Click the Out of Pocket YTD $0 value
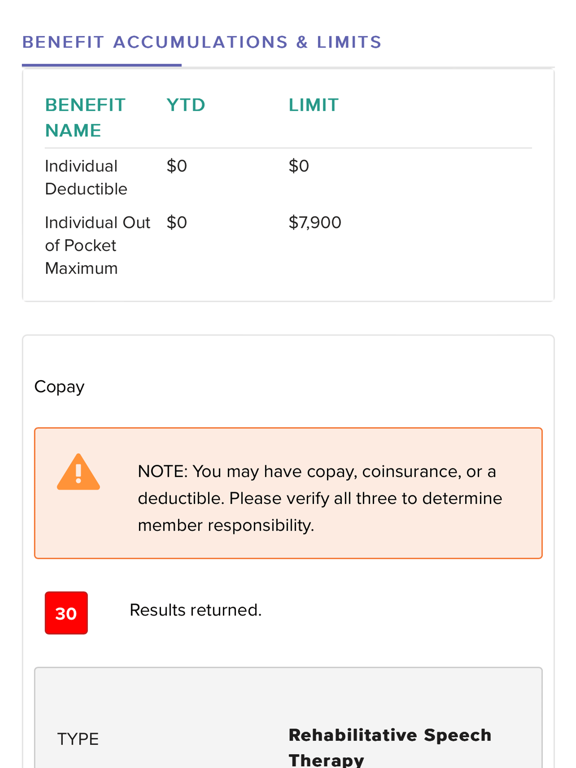 pyautogui.click(x=177, y=222)
